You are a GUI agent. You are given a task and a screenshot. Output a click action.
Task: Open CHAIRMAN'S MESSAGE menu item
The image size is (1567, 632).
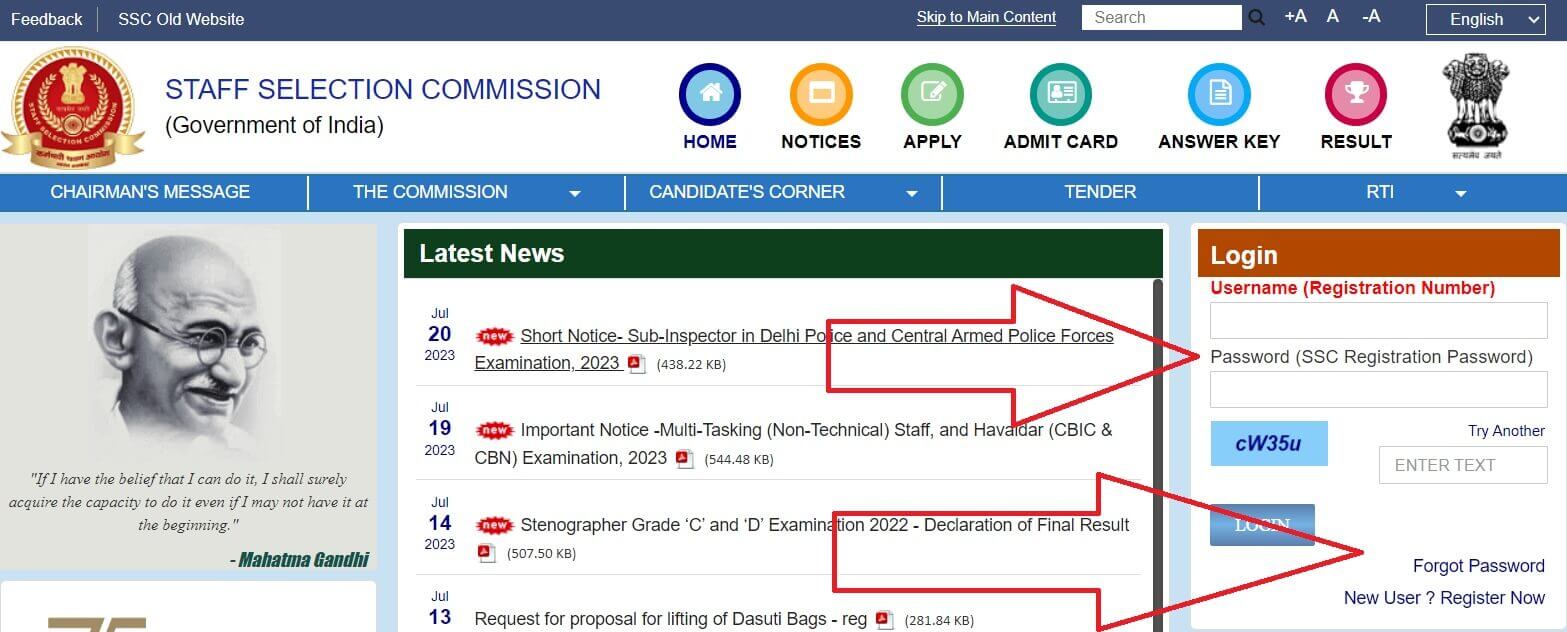click(x=150, y=192)
